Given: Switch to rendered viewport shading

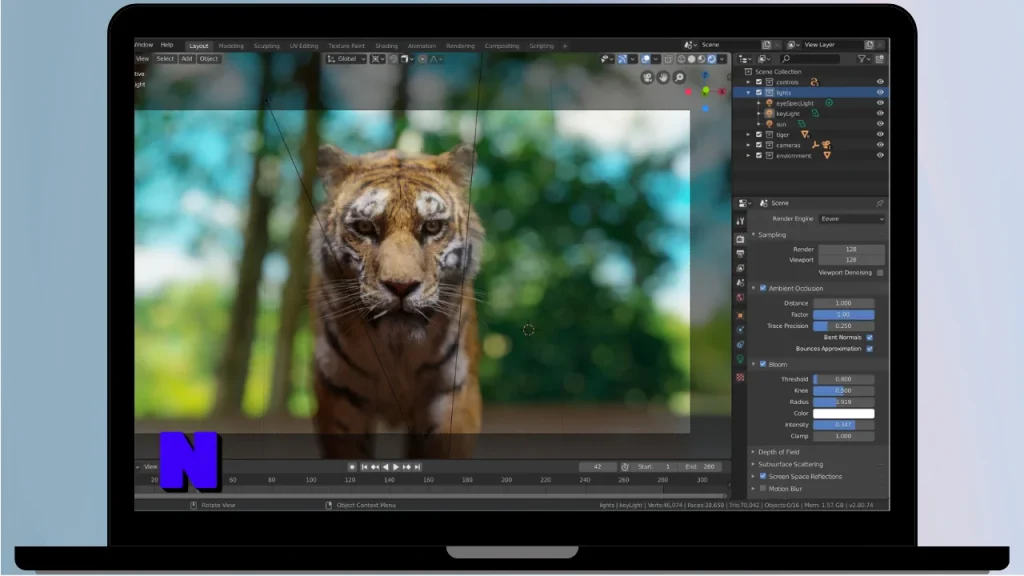Looking at the screenshot, I should click(711, 59).
